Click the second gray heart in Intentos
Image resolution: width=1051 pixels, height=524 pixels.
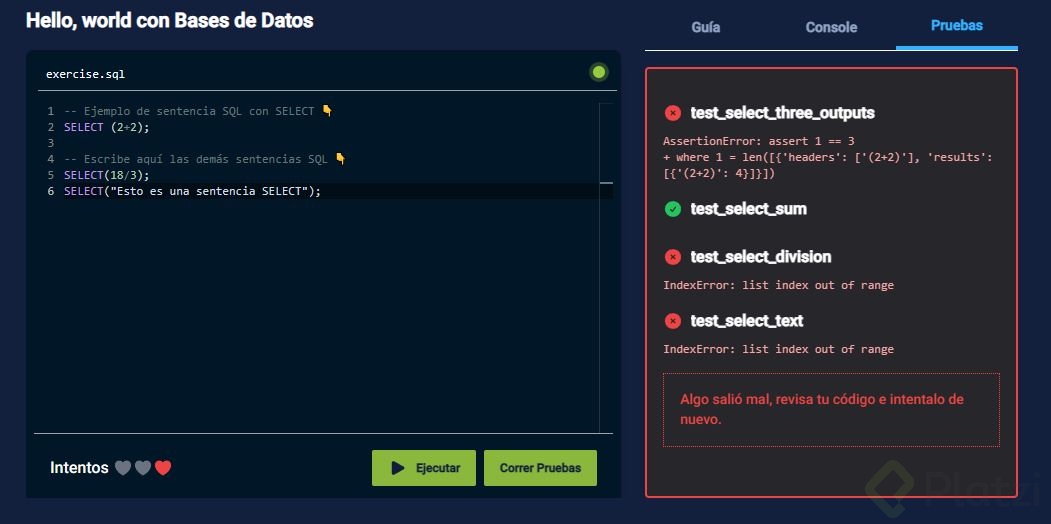143,468
